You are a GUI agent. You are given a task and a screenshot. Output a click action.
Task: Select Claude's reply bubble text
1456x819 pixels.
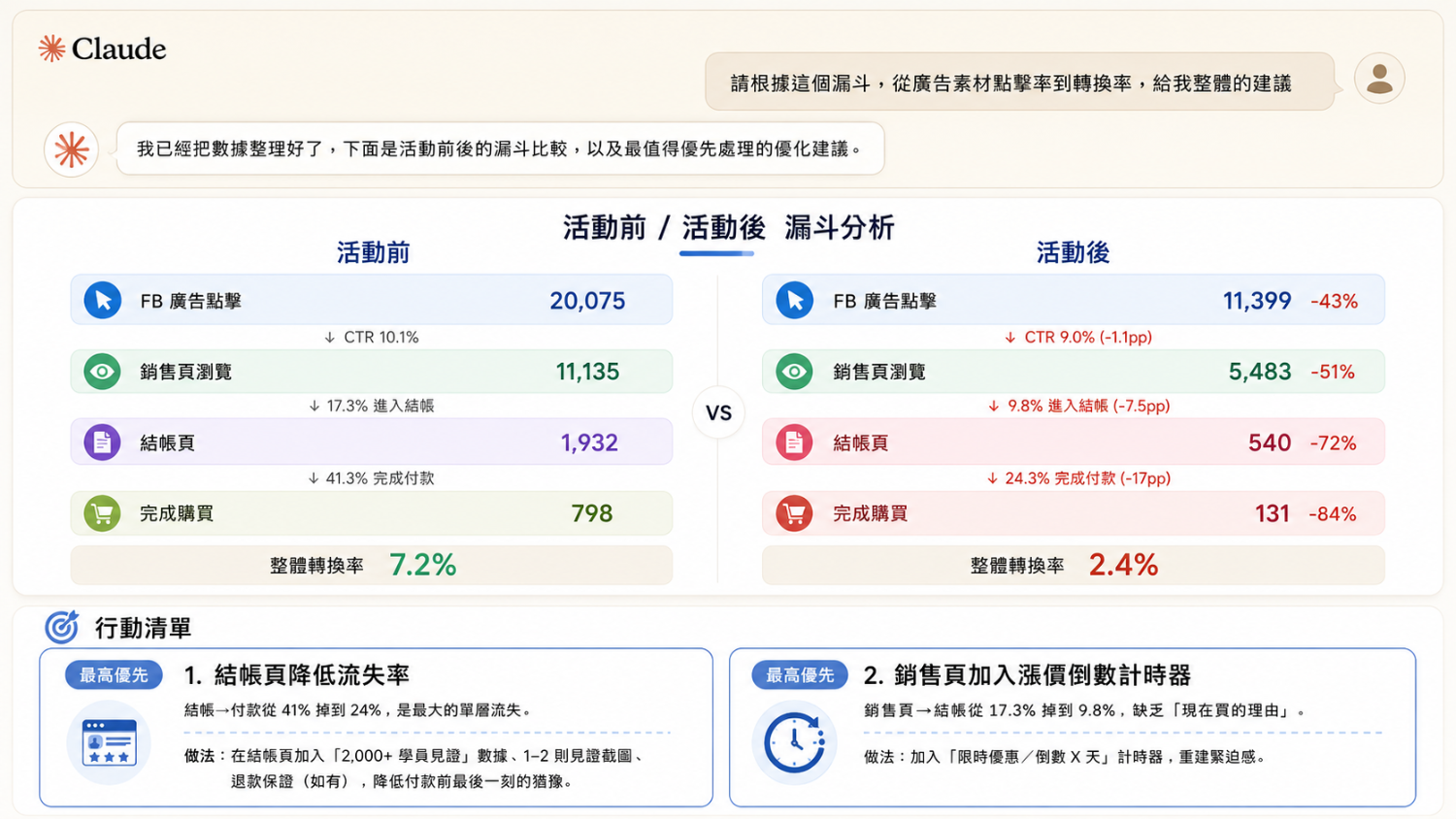500,148
